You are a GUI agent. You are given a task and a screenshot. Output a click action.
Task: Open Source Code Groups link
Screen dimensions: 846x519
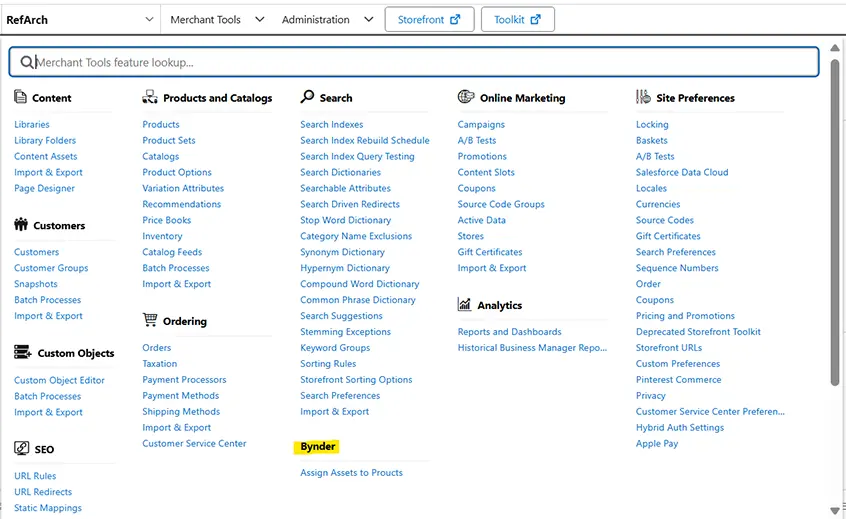[501, 204]
